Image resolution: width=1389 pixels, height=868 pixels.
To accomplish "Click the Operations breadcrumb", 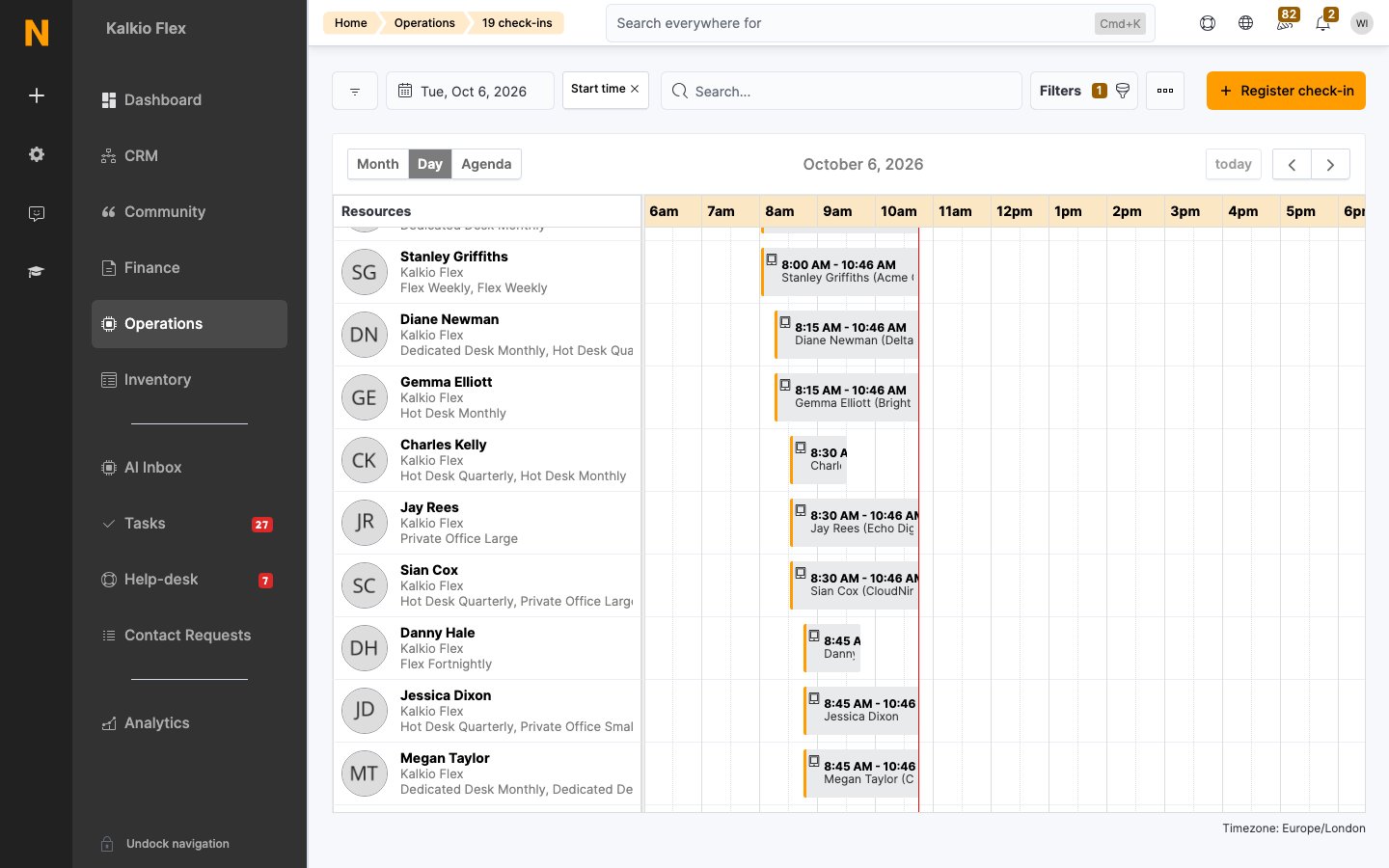I will 424,23.
